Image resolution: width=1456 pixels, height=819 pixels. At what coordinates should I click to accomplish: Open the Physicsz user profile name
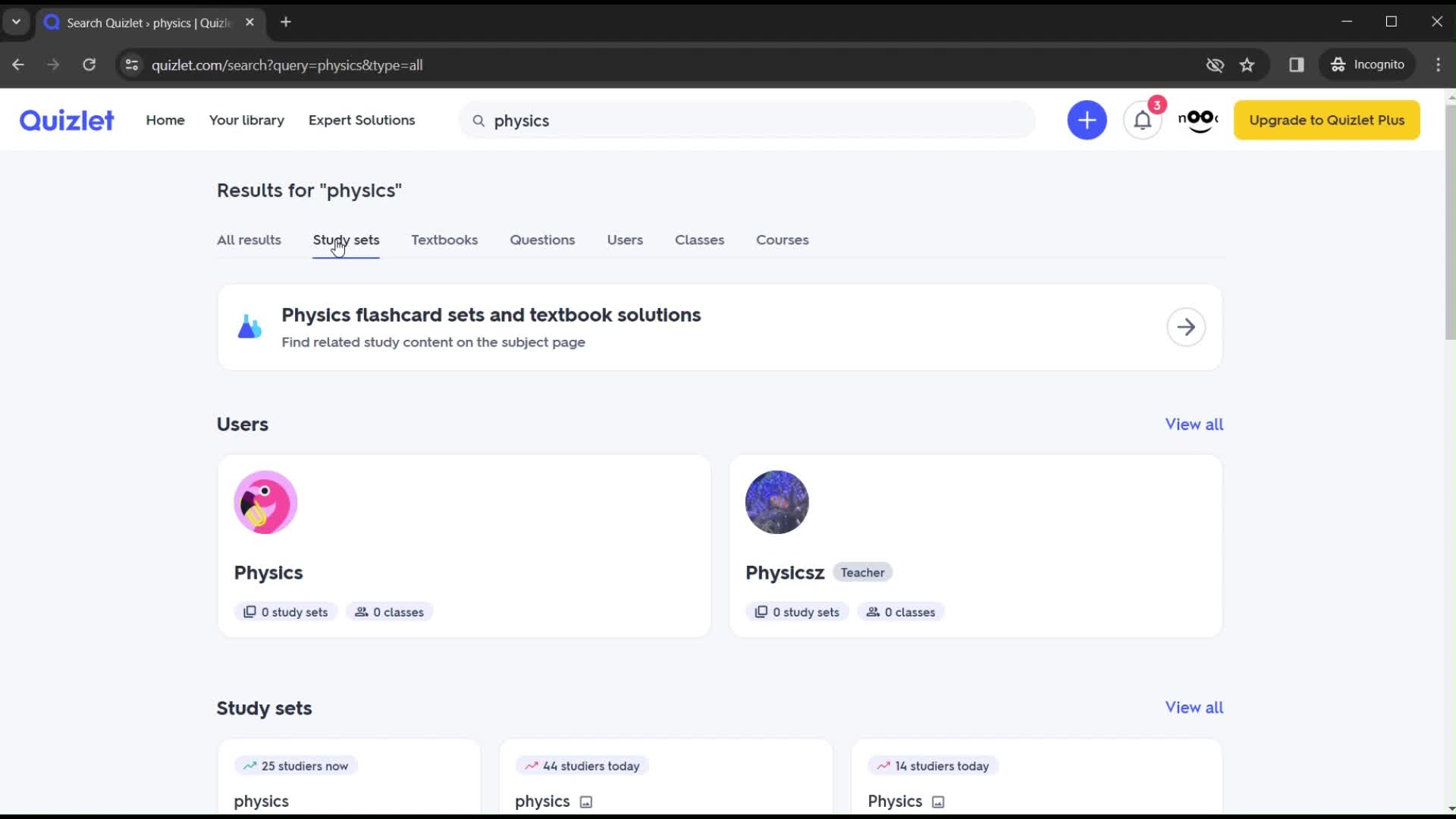coord(785,573)
